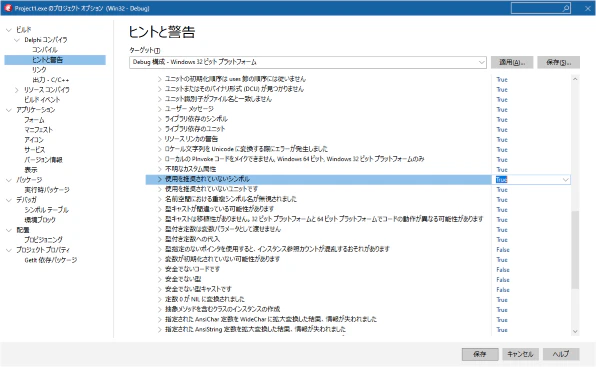Select row 変数が初期化されていない可能性があります
The image size is (596, 367).
(222, 259)
